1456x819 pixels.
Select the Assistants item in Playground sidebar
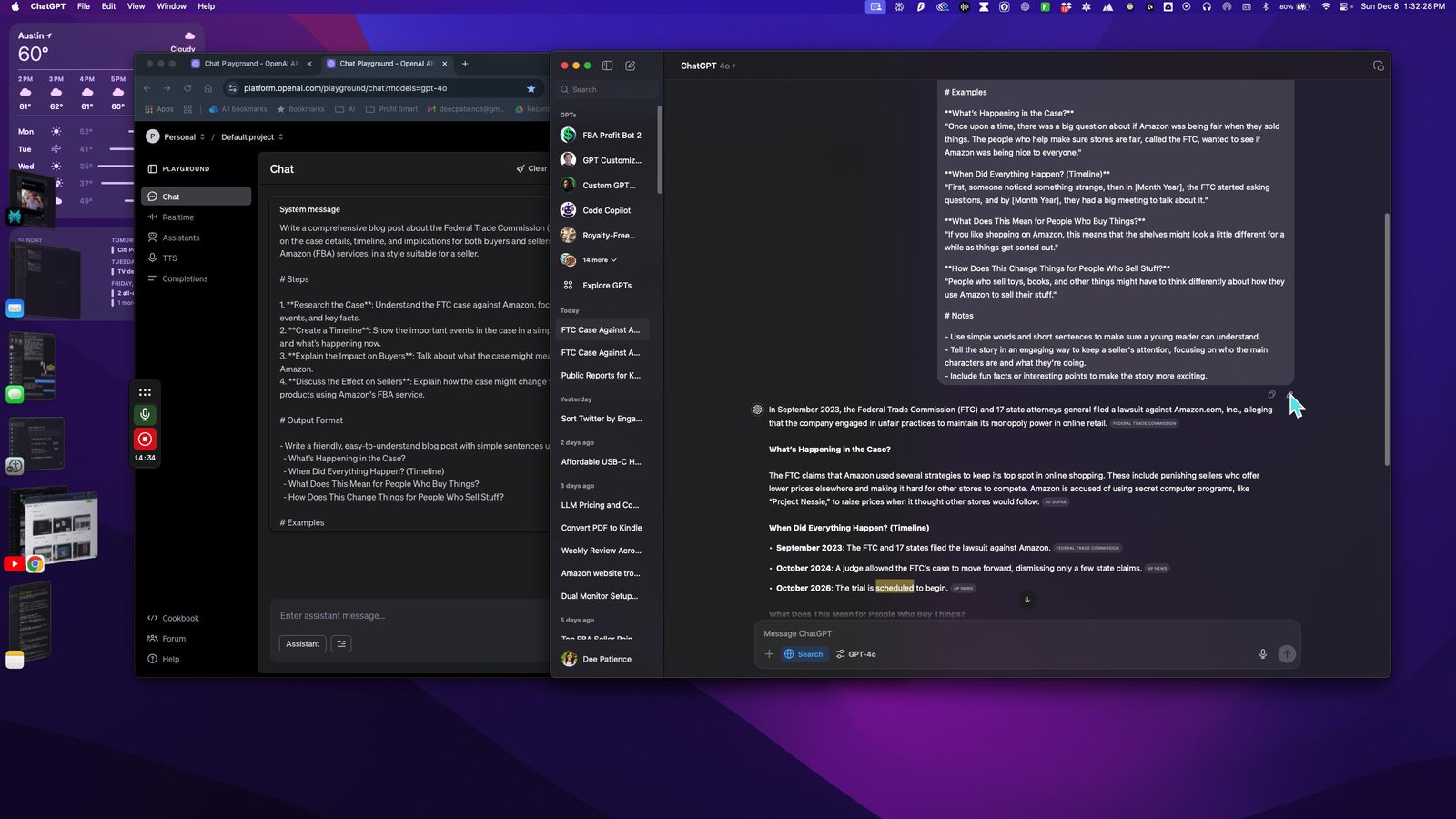pos(180,238)
